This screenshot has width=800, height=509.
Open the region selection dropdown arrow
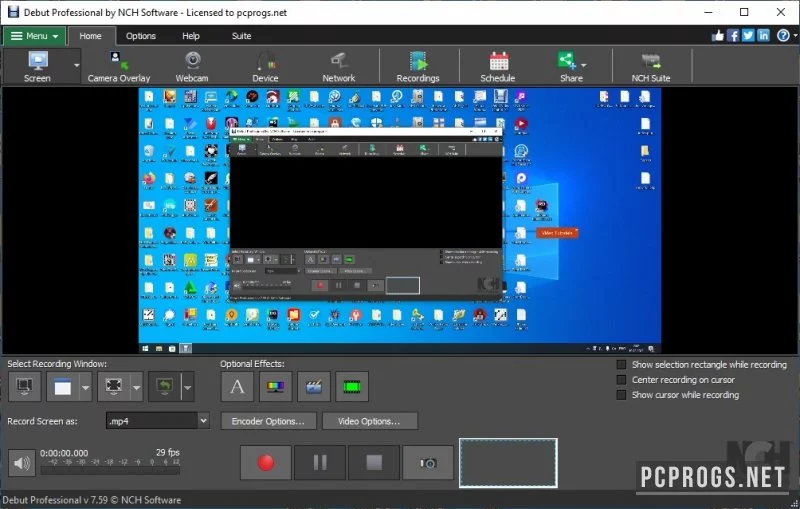[x=137, y=387]
